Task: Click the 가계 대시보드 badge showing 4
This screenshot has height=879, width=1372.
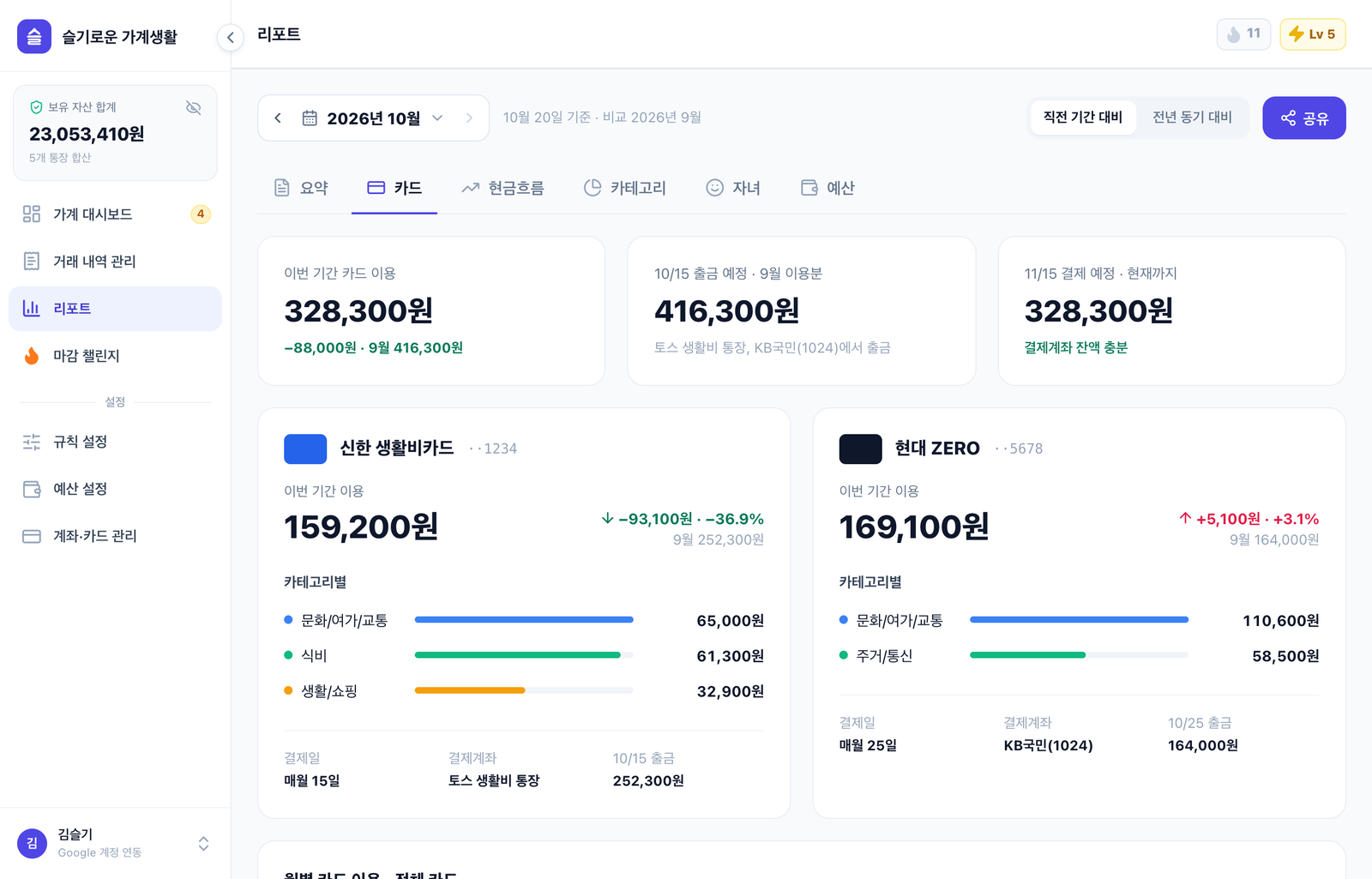Action: click(x=201, y=214)
